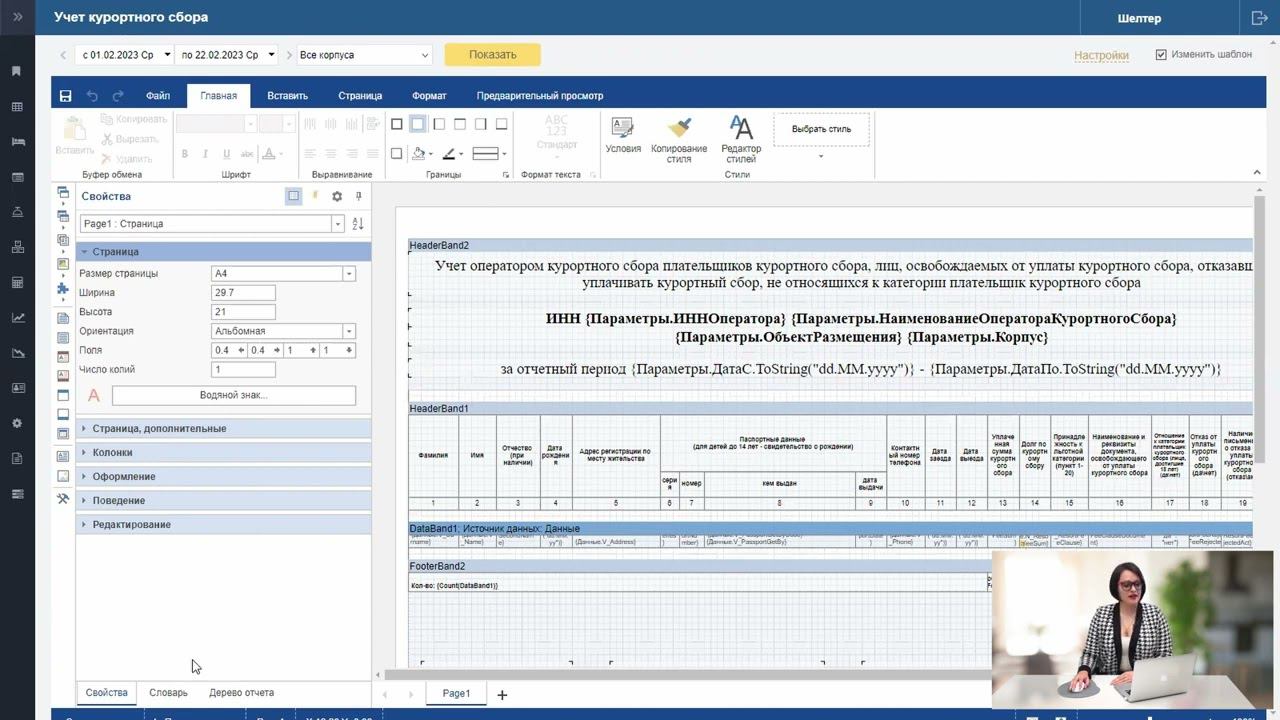Open the hierarchy structure section in the sidebar
This screenshot has height=720, width=1280.
pos(17,247)
